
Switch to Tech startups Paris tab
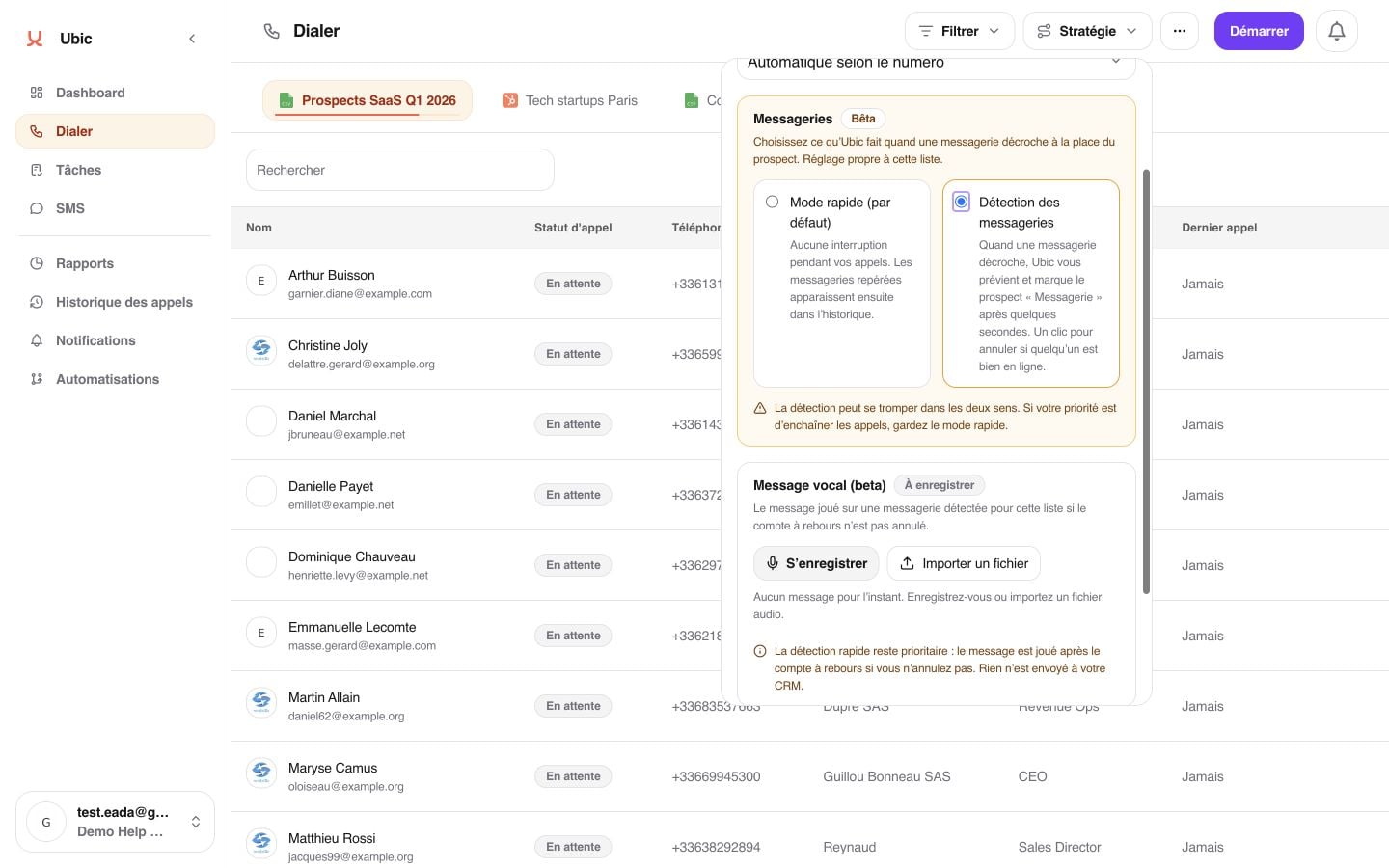[x=570, y=100]
